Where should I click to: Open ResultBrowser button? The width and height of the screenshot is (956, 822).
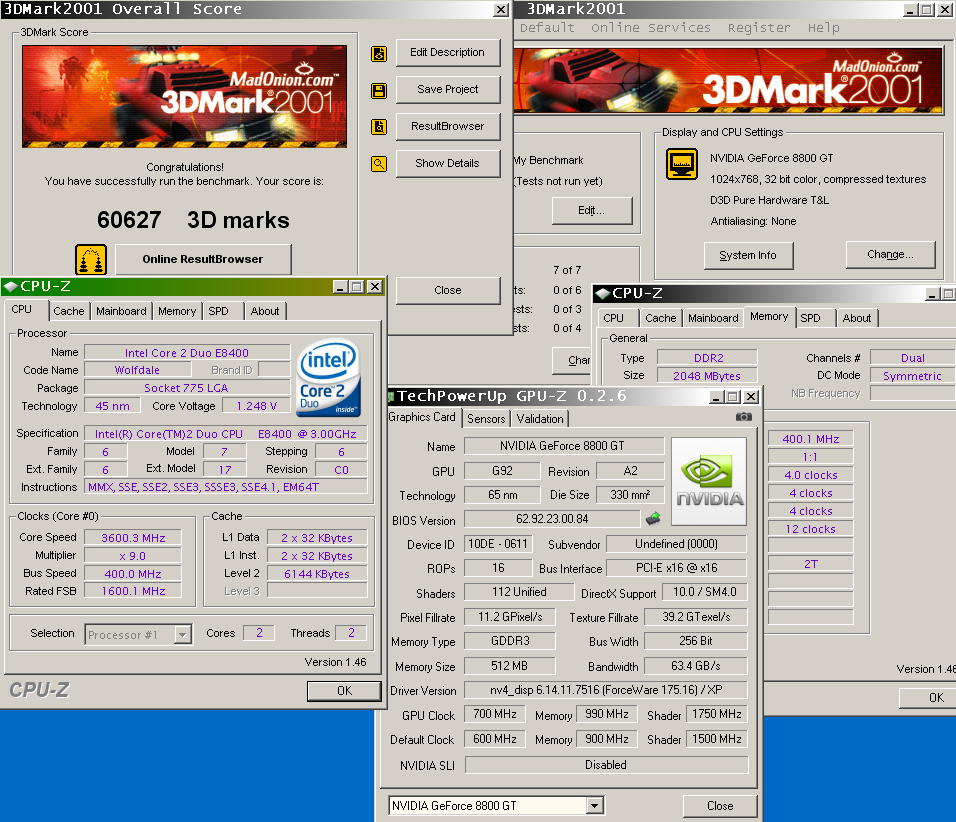coord(448,126)
